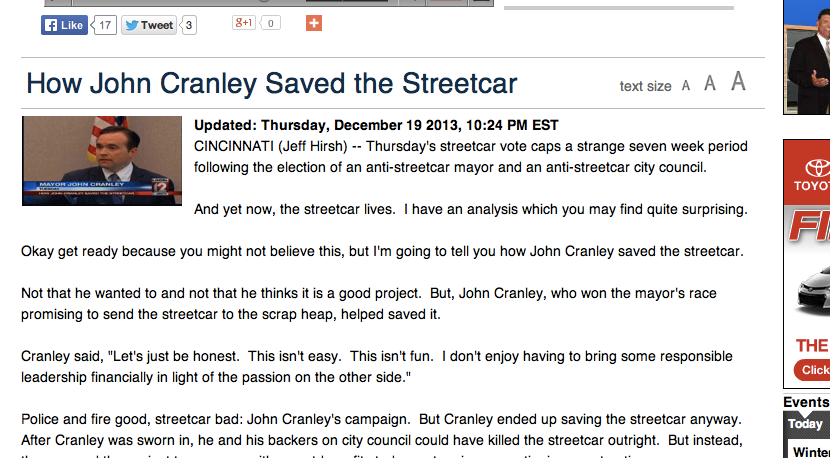Click the Google +1 button
This screenshot has height=458, width=830.
coord(243,23)
